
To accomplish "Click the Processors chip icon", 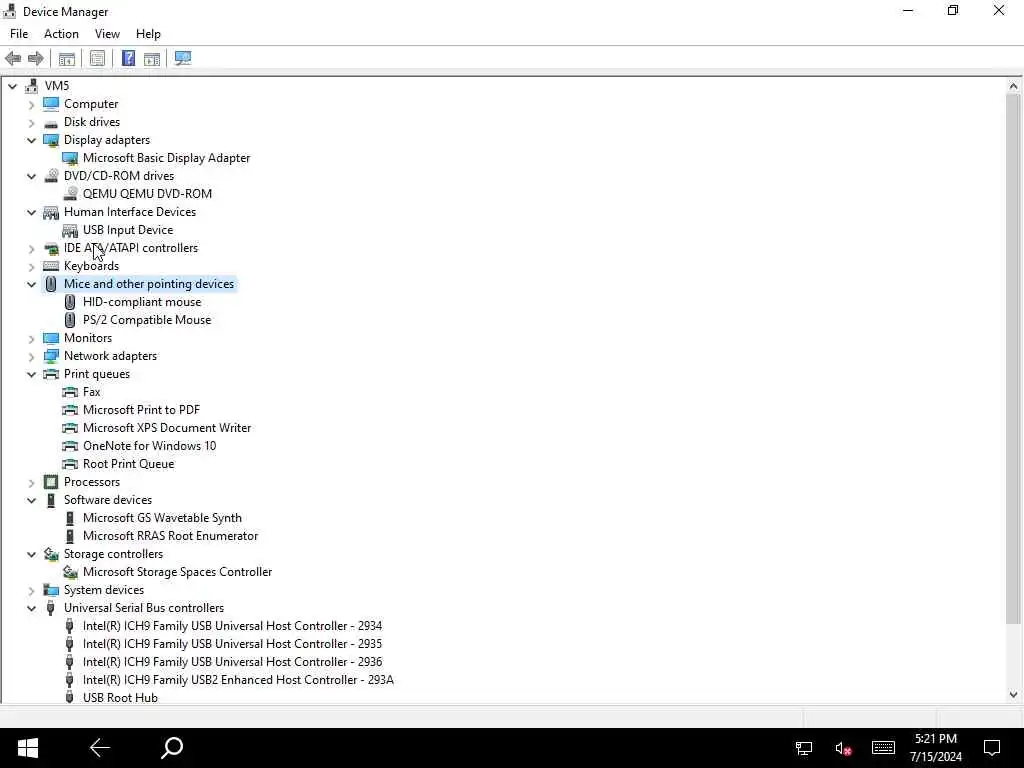I will point(51,482).
